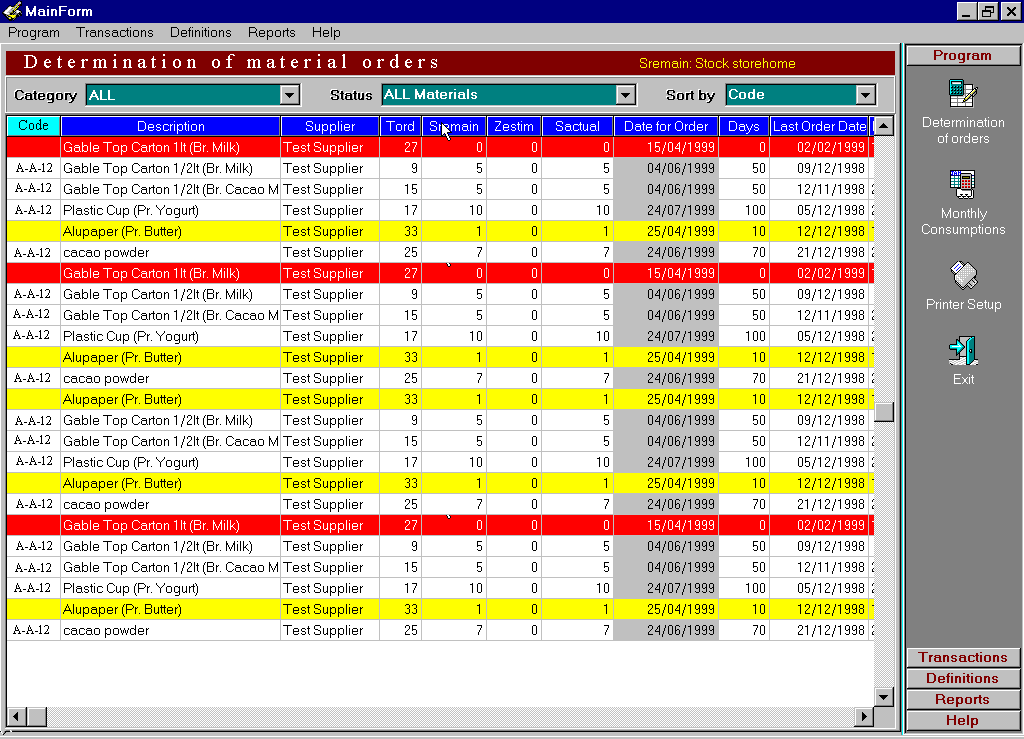Open the Definitions menu in menu bar
The width and height of the screenshot is (1024, 739).
pos(200,33)
